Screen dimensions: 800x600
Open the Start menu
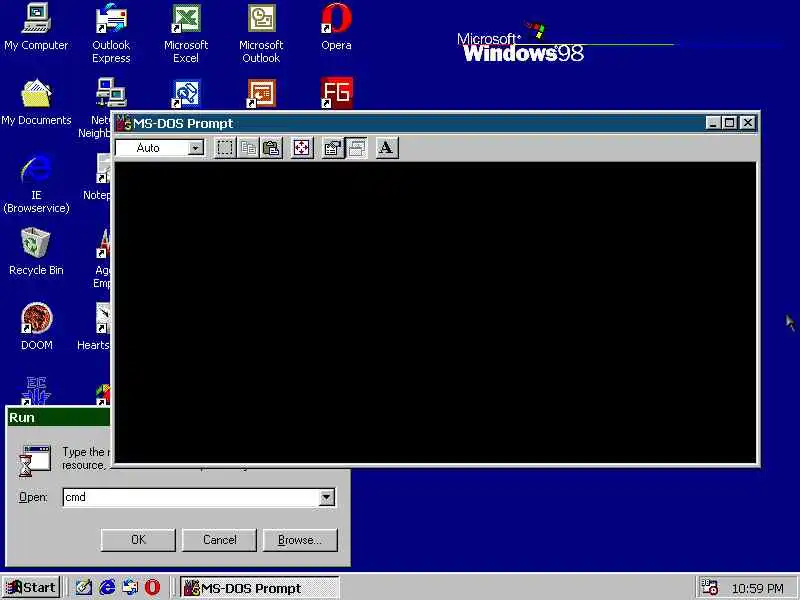(x=31, y=587)
